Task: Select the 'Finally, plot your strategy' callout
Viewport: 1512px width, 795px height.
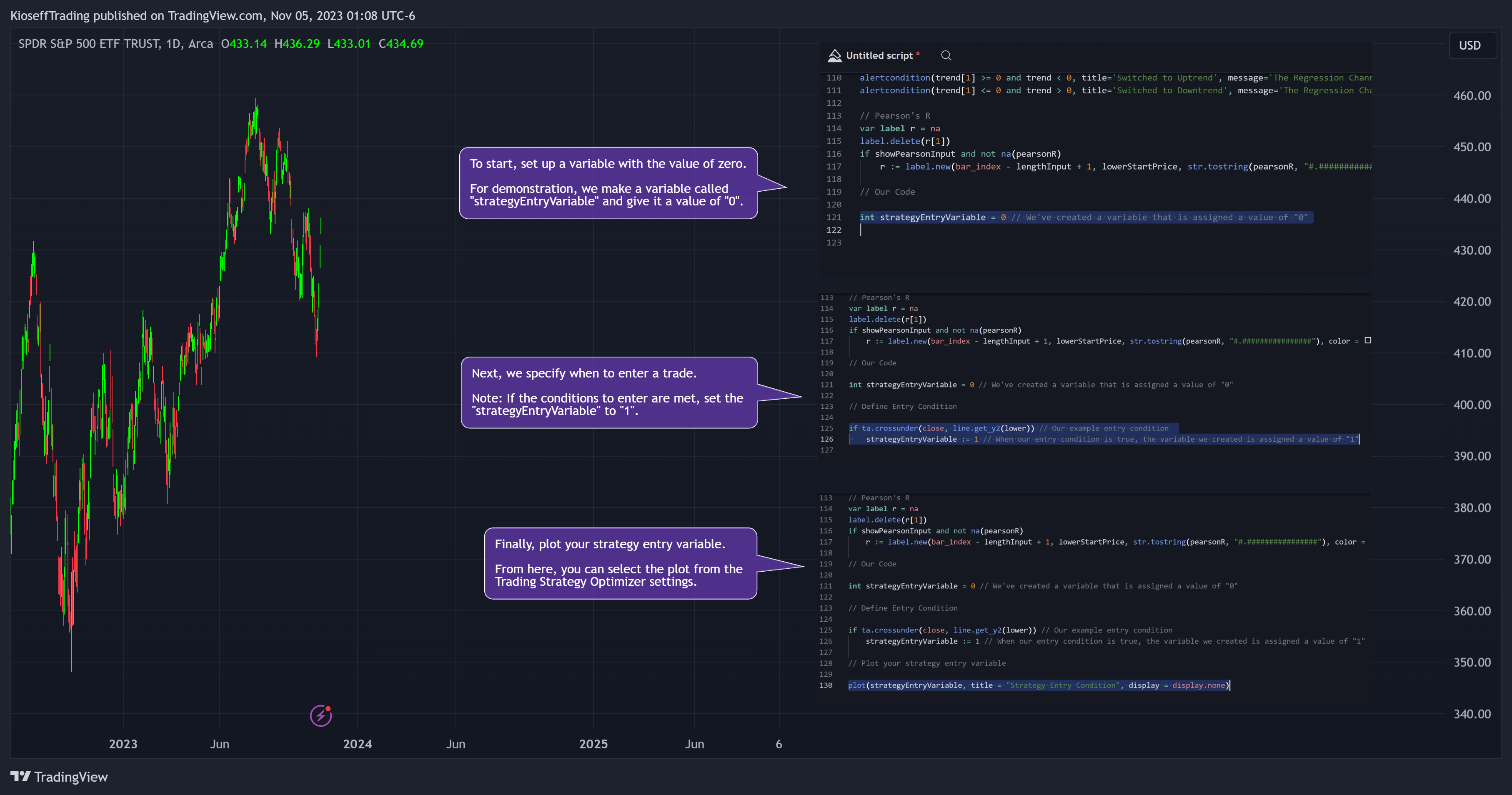Action: (621, 562)
